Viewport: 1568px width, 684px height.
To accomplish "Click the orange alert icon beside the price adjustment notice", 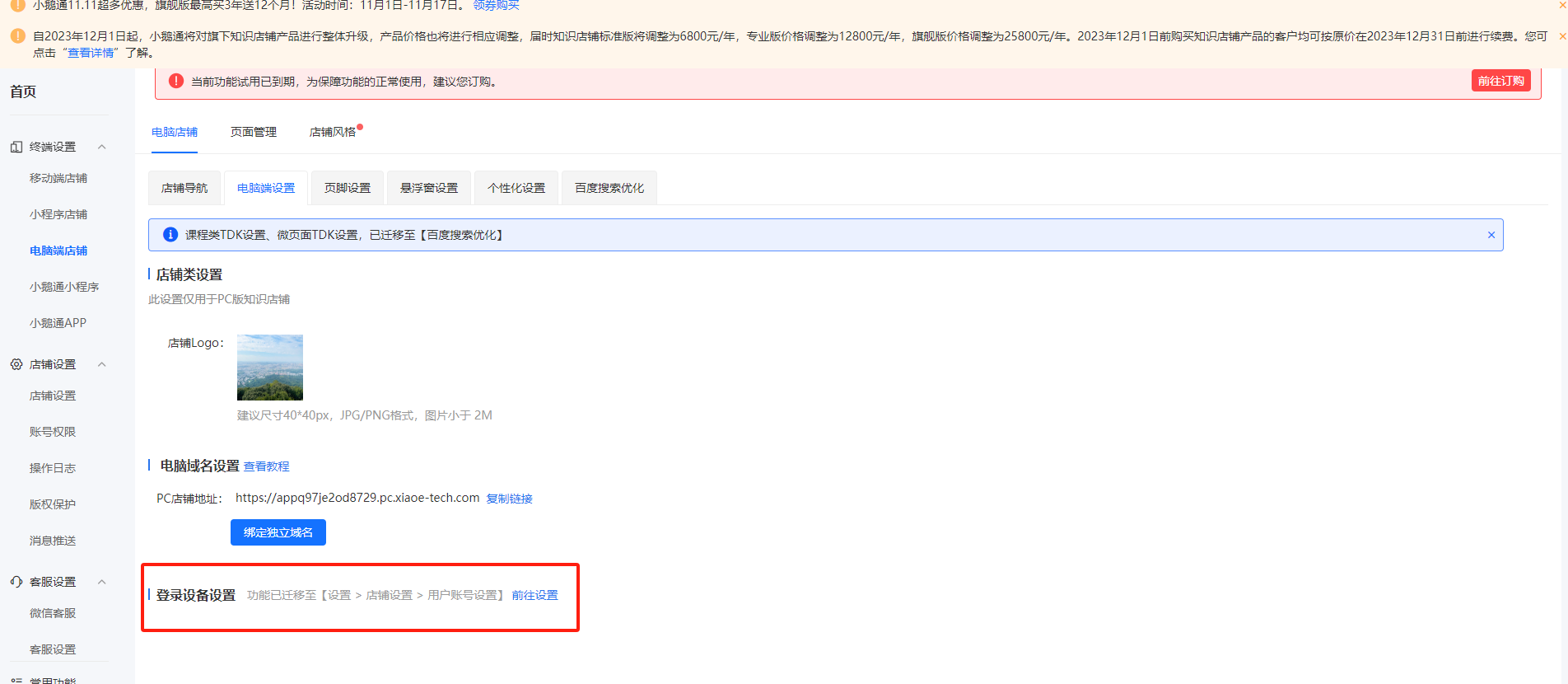I will 17,36.
